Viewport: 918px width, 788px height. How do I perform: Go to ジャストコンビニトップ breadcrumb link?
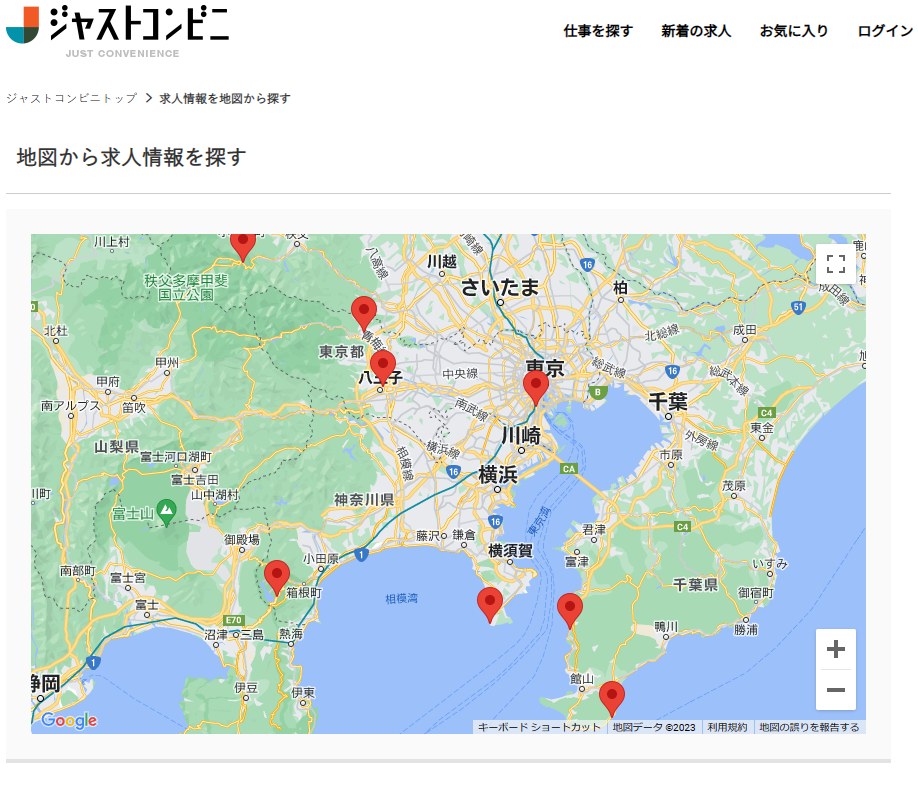tap(72, 98)
